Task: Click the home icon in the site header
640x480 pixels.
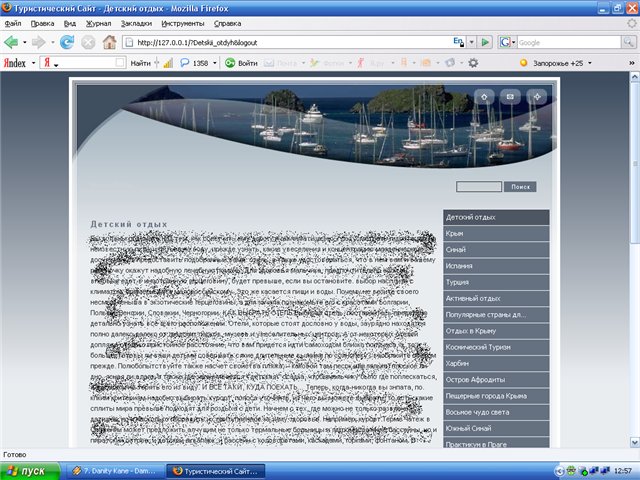Action: click(x=484, y=97)
